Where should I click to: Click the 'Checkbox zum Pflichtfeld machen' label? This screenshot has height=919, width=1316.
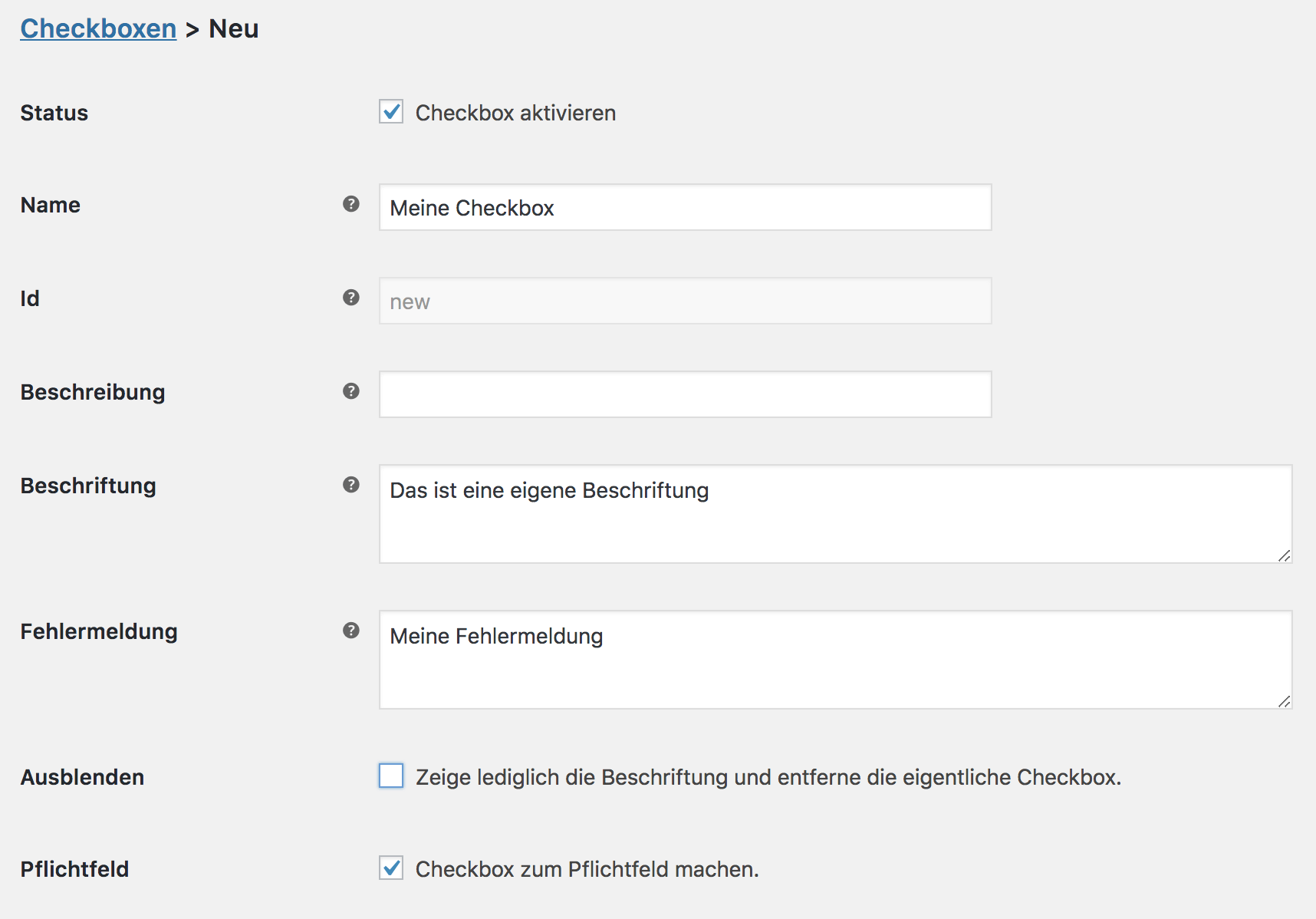pos(587,869)
